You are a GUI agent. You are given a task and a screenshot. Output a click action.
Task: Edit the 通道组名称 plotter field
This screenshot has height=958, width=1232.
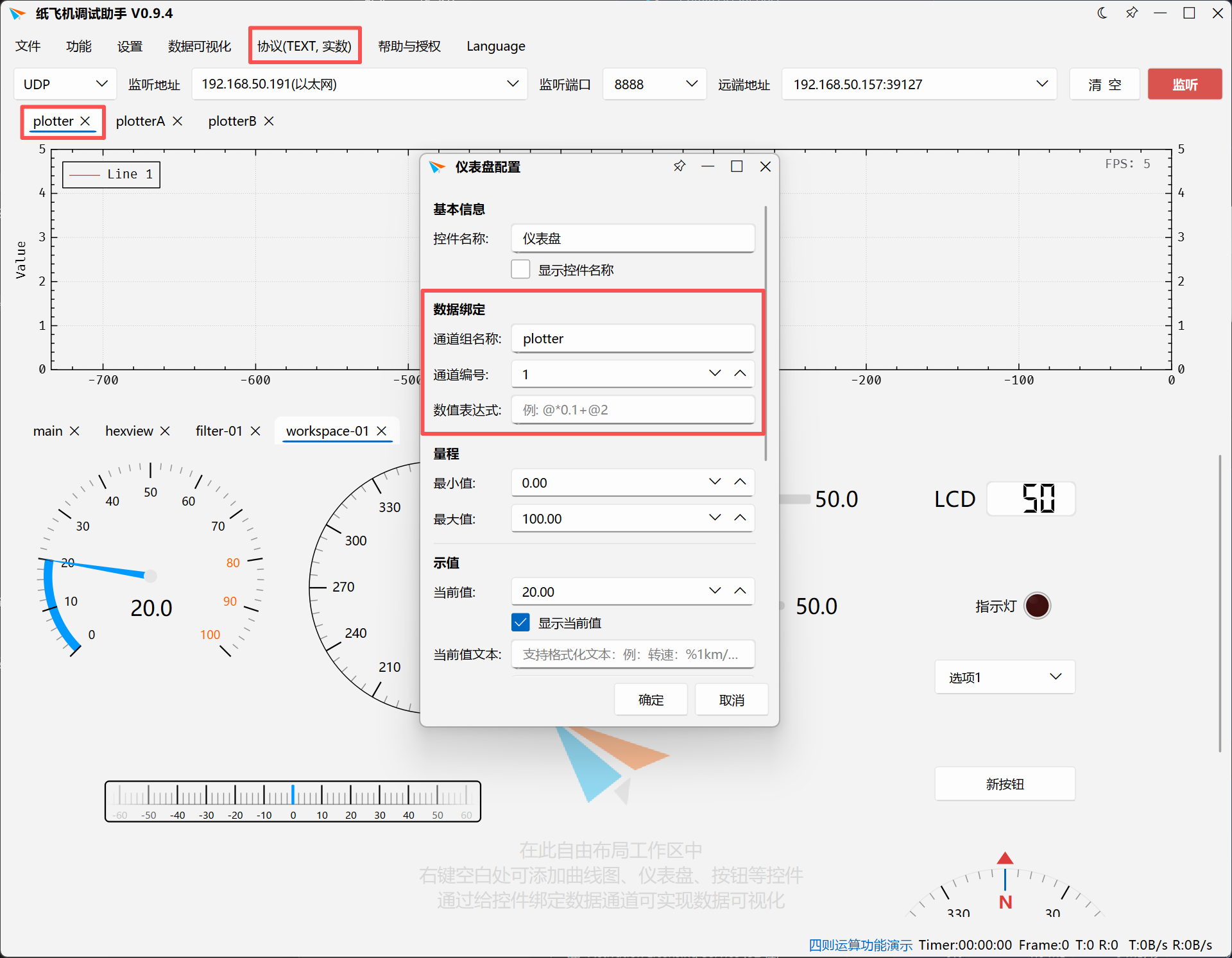click(x=633, y=338)
